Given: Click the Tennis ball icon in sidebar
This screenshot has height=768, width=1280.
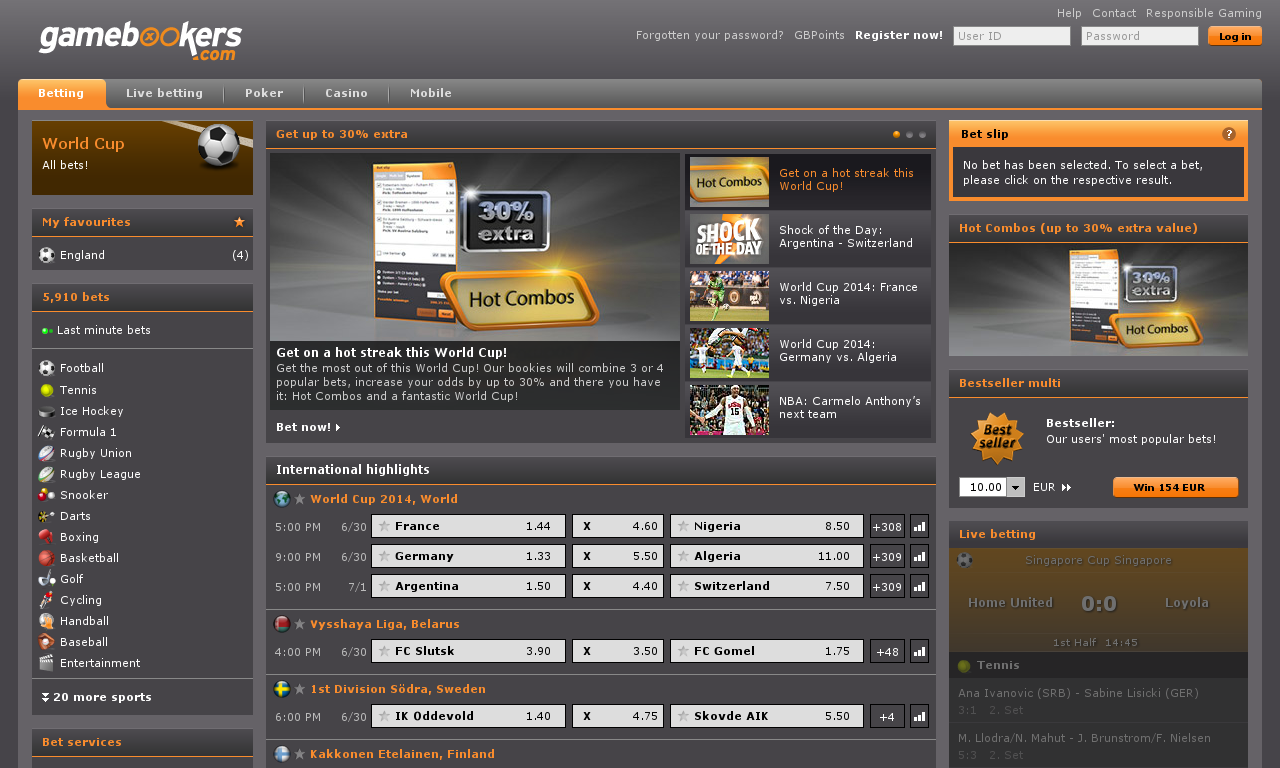Looking at the screenshot, I should pyautogui.click(x=47, y=390).
